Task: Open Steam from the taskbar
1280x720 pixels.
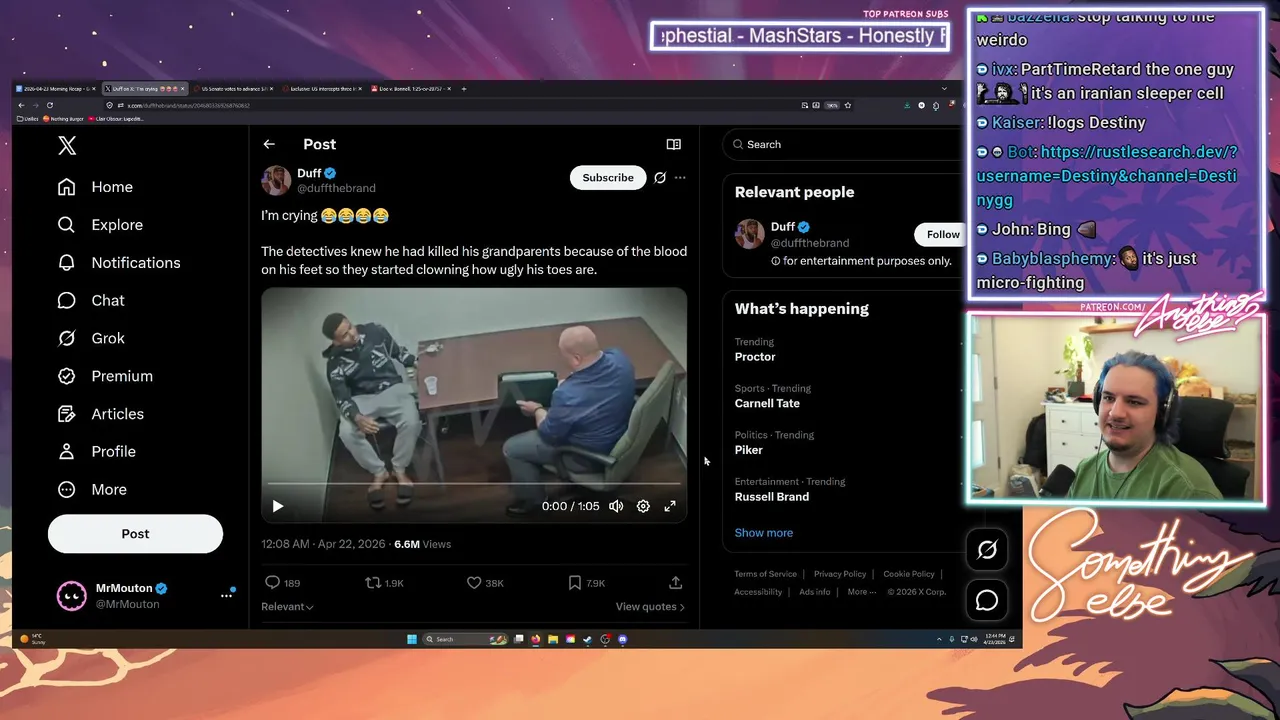Action: click(587, 639)
